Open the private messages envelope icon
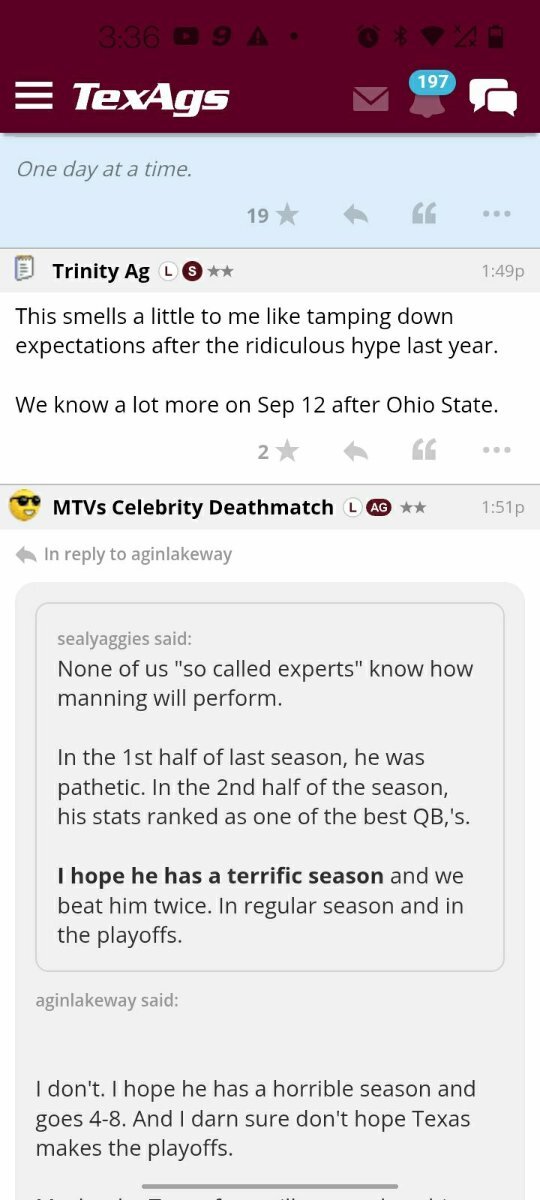The width and height of the screenshot is (540, 1200). 371,99
